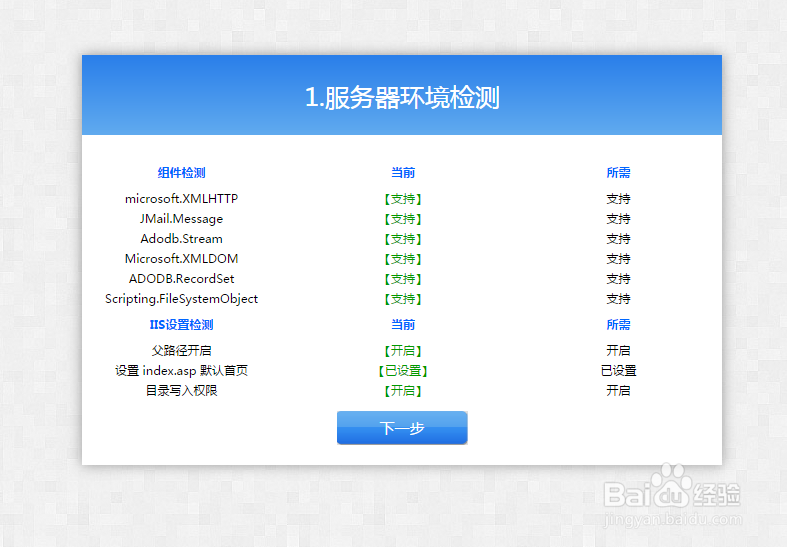
Task: Click the 父路径开启 setting label
Action: click(x=181, y=351)
